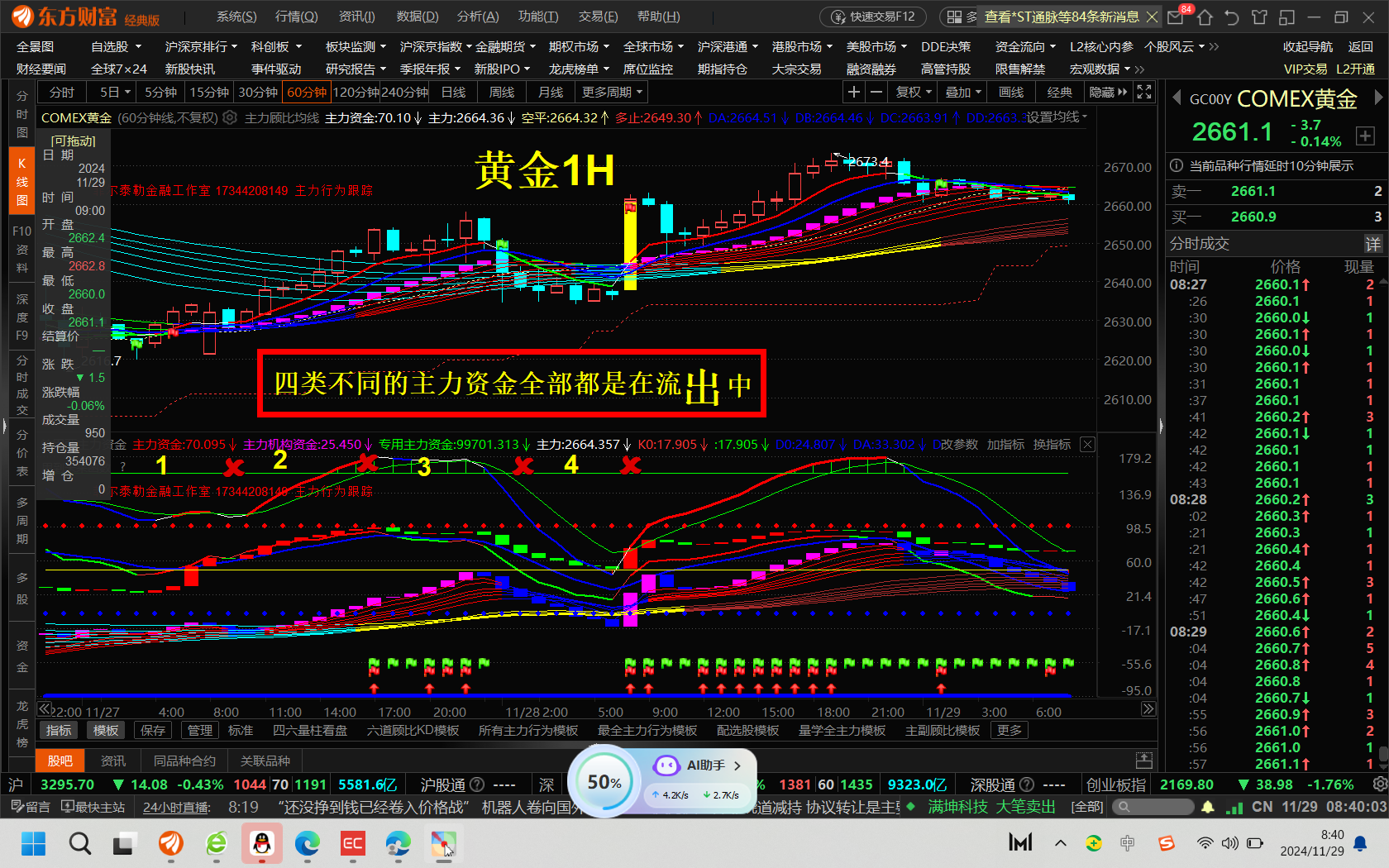Image resolution: width=1389 pixels, height=868 pixels.
Task: Click the 深股通 help question icon
Action: point(1026,784)
